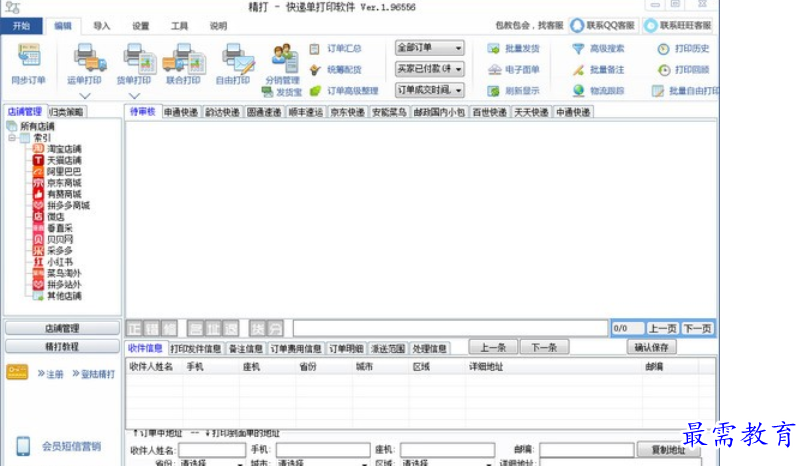Open 高级搜索 advanced search

coord(598,49)
